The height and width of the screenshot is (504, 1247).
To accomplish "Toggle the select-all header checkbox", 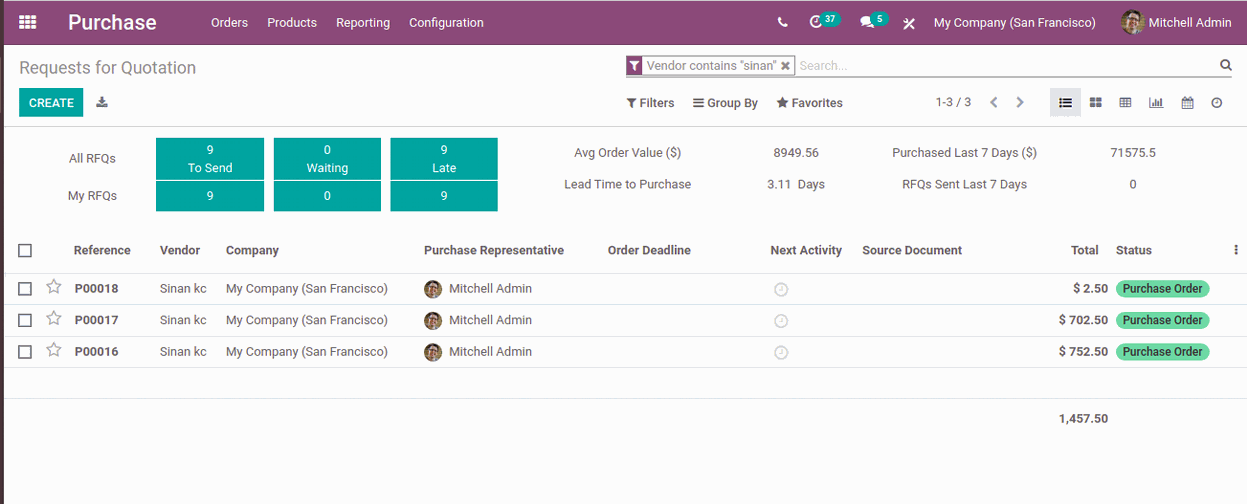I will (x=25, y=251).
